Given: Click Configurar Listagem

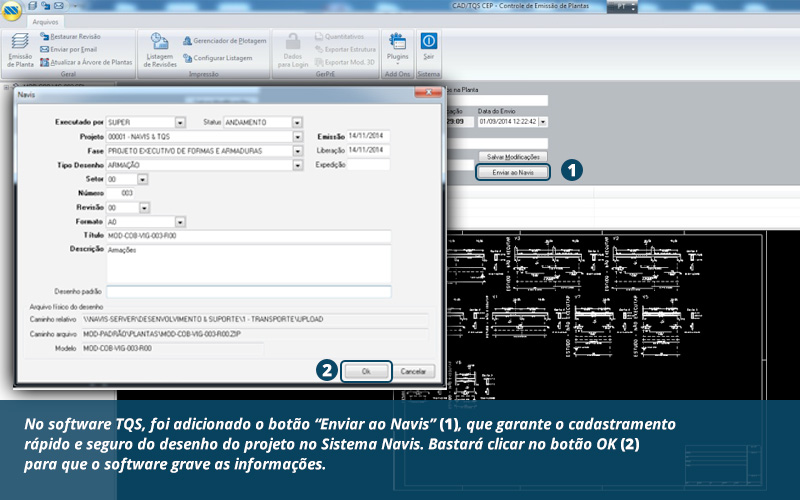Looking at the screenshot, I should click(217, 58).
